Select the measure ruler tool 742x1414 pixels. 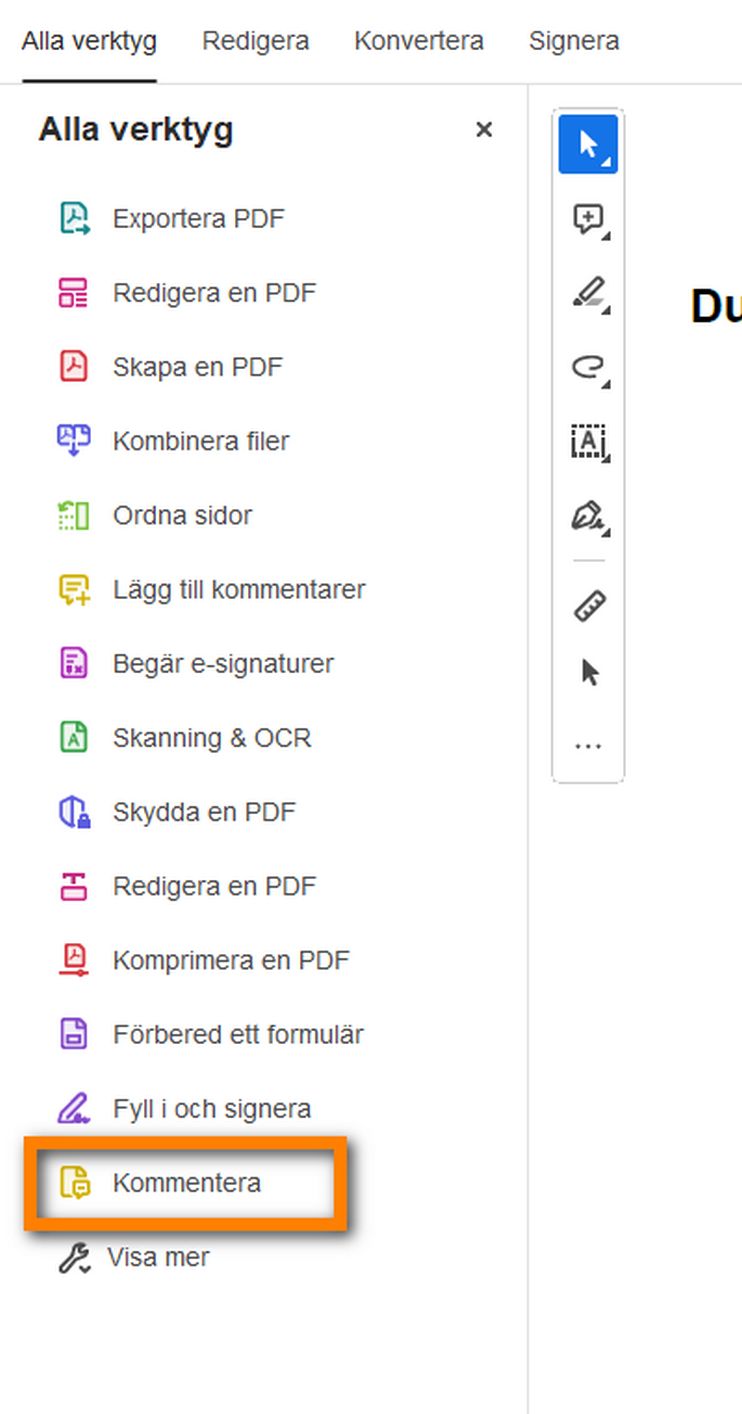[589, 604]
